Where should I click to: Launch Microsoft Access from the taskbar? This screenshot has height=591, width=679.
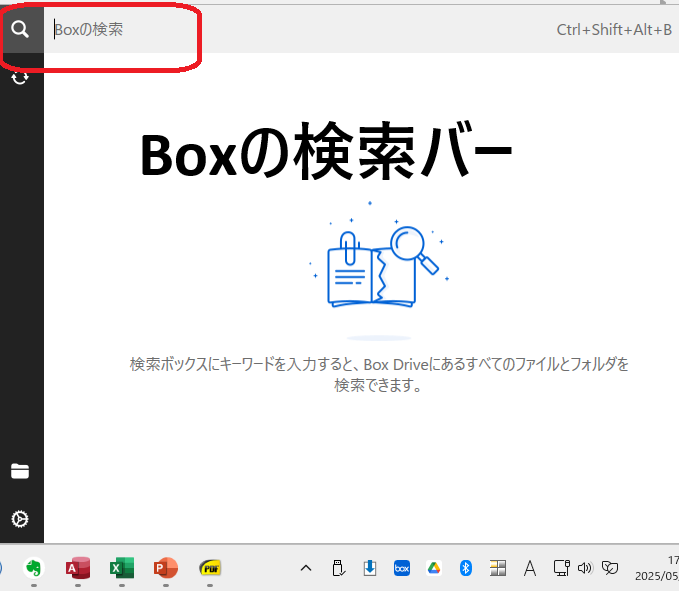(x=78, y=568)
